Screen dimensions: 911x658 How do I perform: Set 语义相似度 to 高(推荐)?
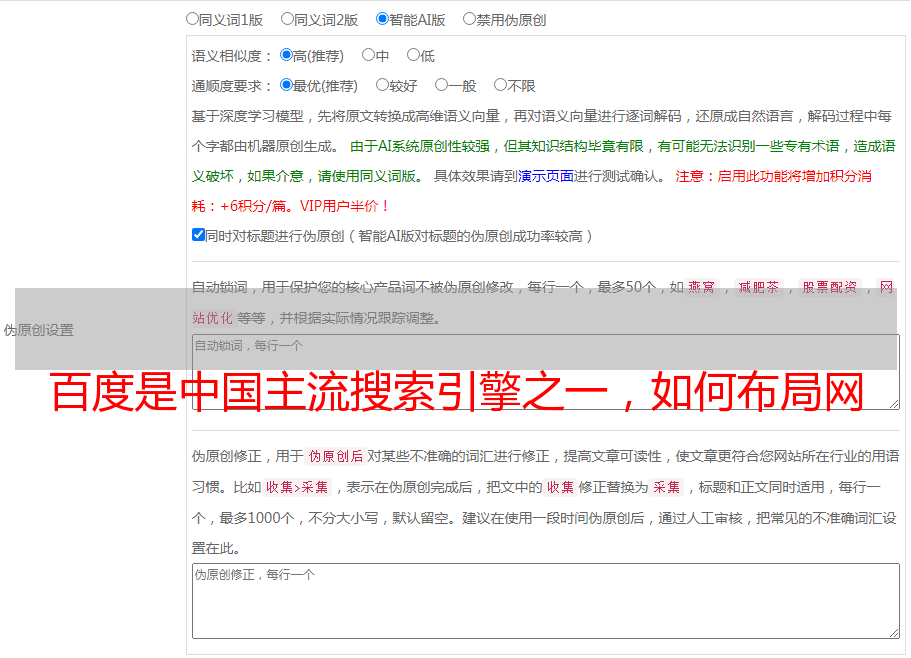pyautogui.click(x=286, y=55)
